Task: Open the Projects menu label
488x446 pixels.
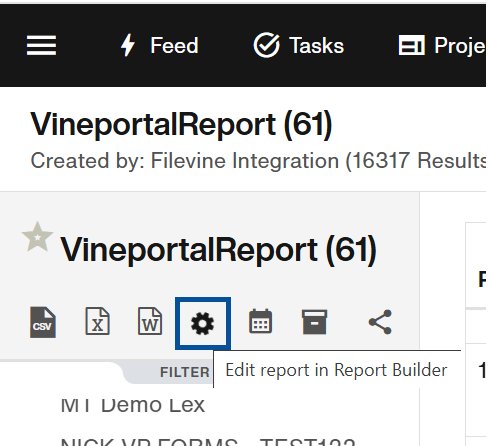Action: point(460,45)
